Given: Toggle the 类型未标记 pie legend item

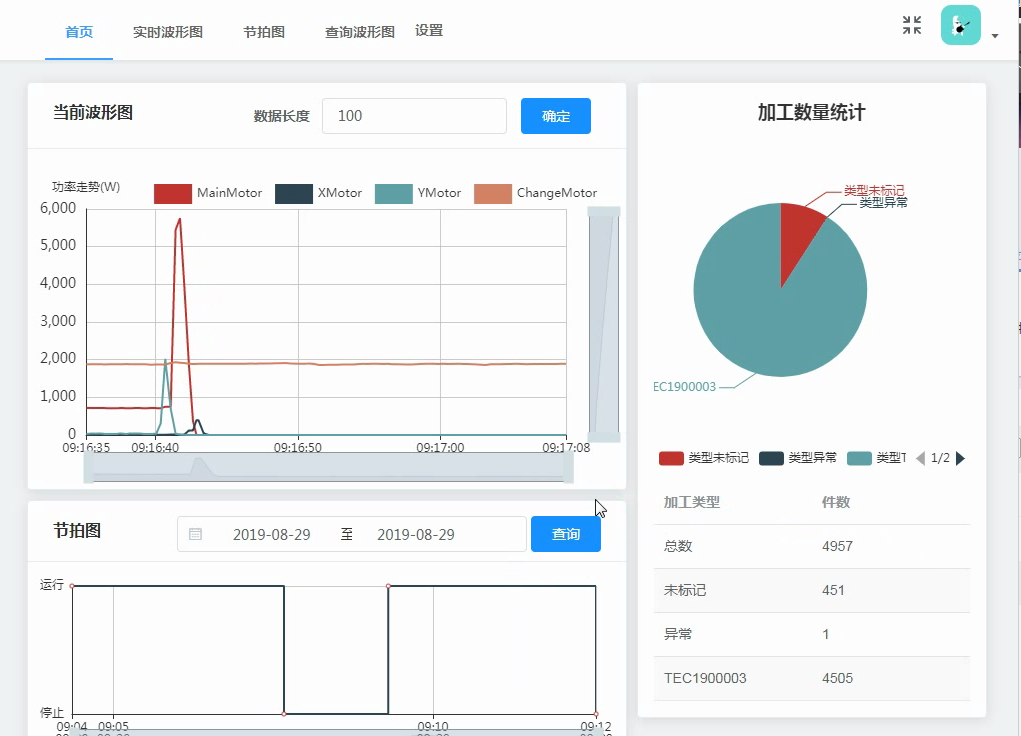Looking at the screenshot, I should [704, 458].
